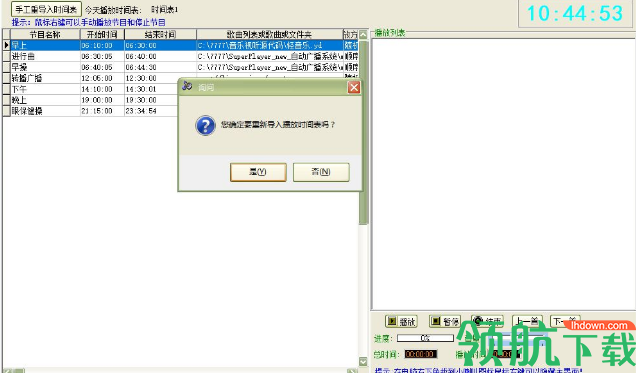
Task: Click the row selector arrow for 早上
Action: click(6, 45)
